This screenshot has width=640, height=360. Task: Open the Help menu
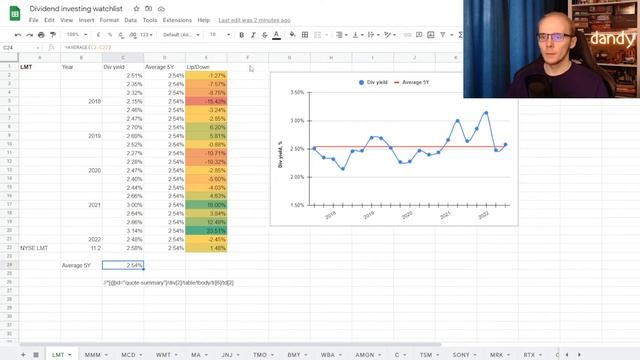point(203,20)
